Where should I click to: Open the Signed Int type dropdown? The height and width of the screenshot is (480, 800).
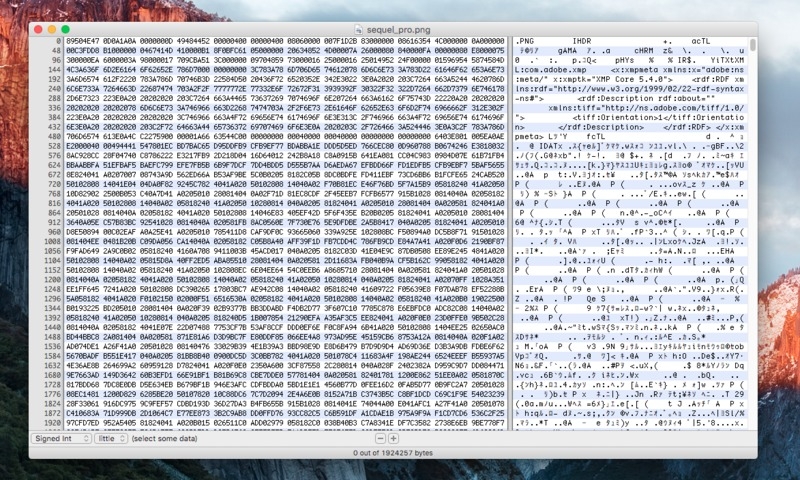tap(61, 439)
